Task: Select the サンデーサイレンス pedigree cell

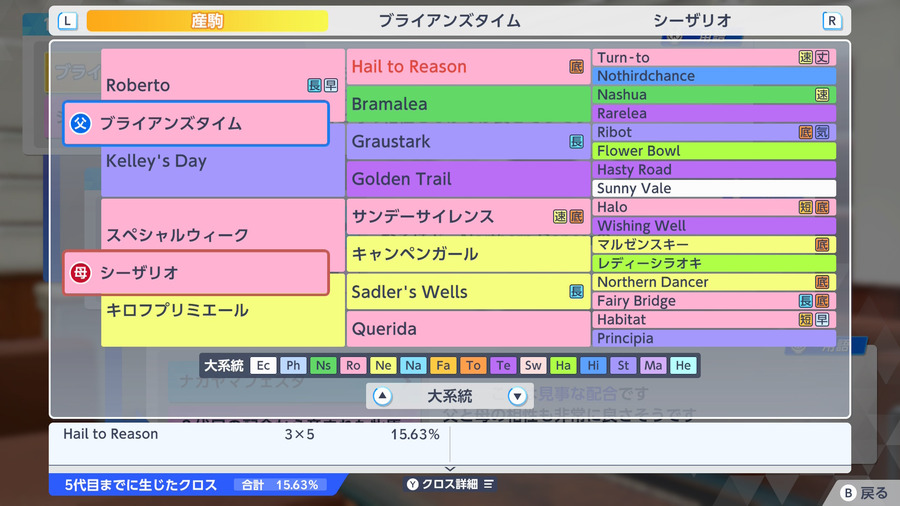Action: point(468,216)
